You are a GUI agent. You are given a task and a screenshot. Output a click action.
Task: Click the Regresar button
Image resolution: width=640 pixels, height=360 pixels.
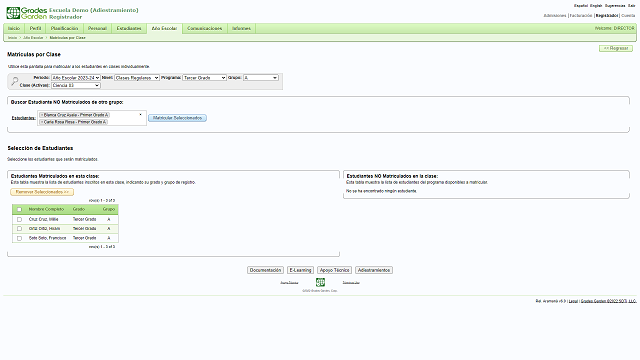616,48
